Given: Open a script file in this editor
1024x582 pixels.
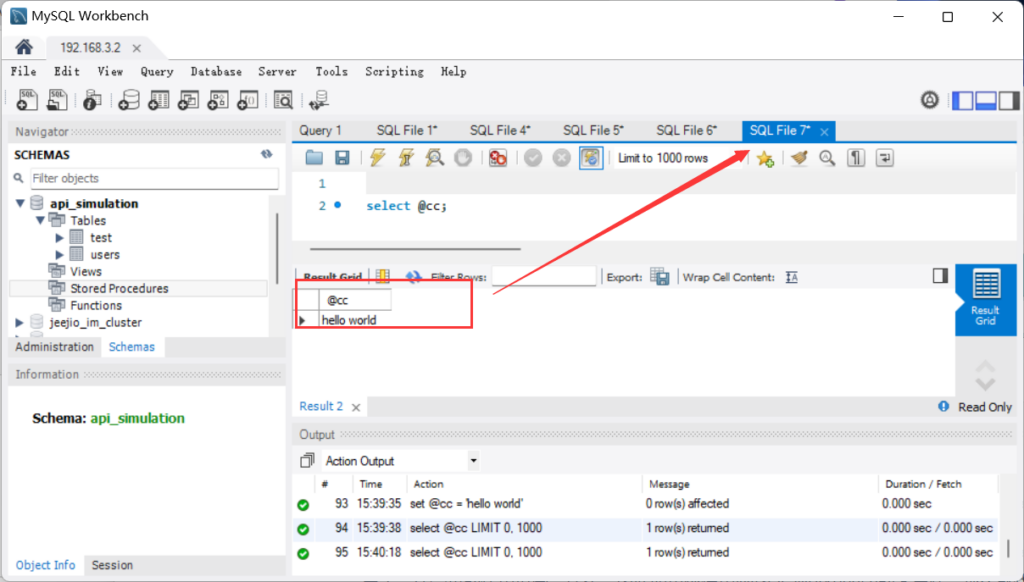Looking at the screenshot, I should [x=314, y=157].
